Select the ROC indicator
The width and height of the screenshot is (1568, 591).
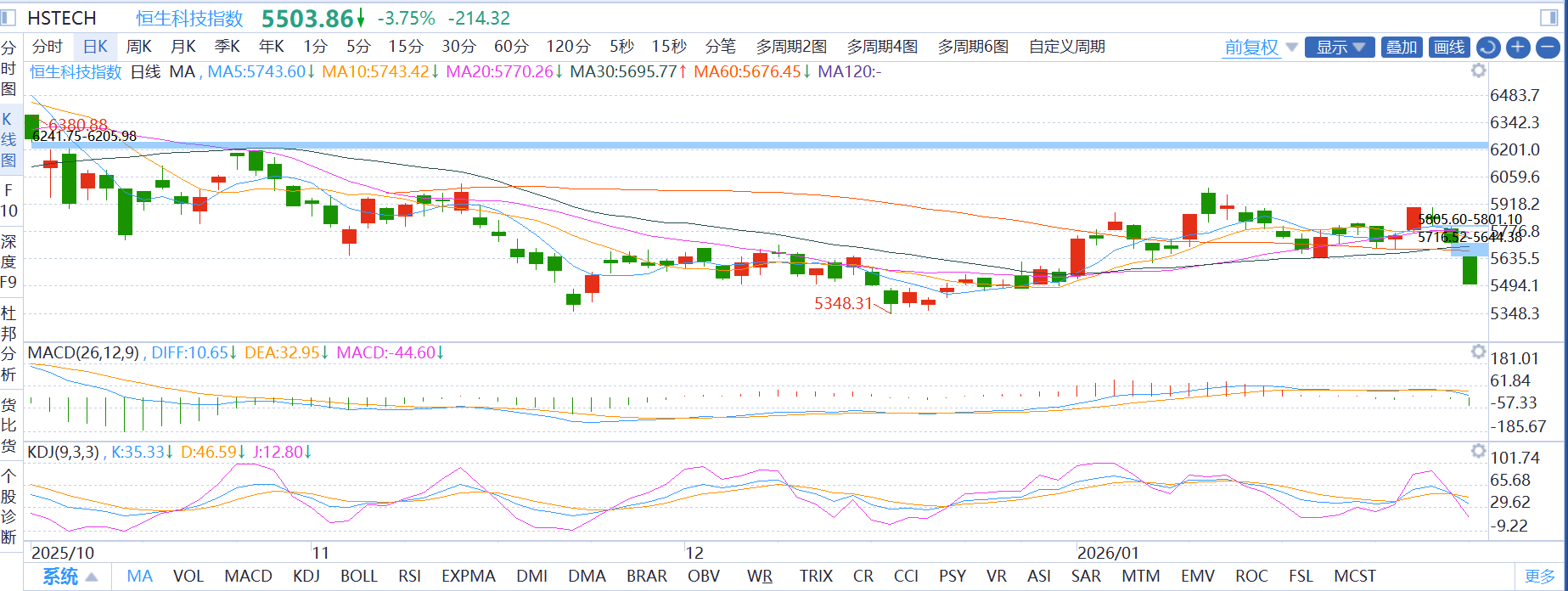pos(1251,576)
